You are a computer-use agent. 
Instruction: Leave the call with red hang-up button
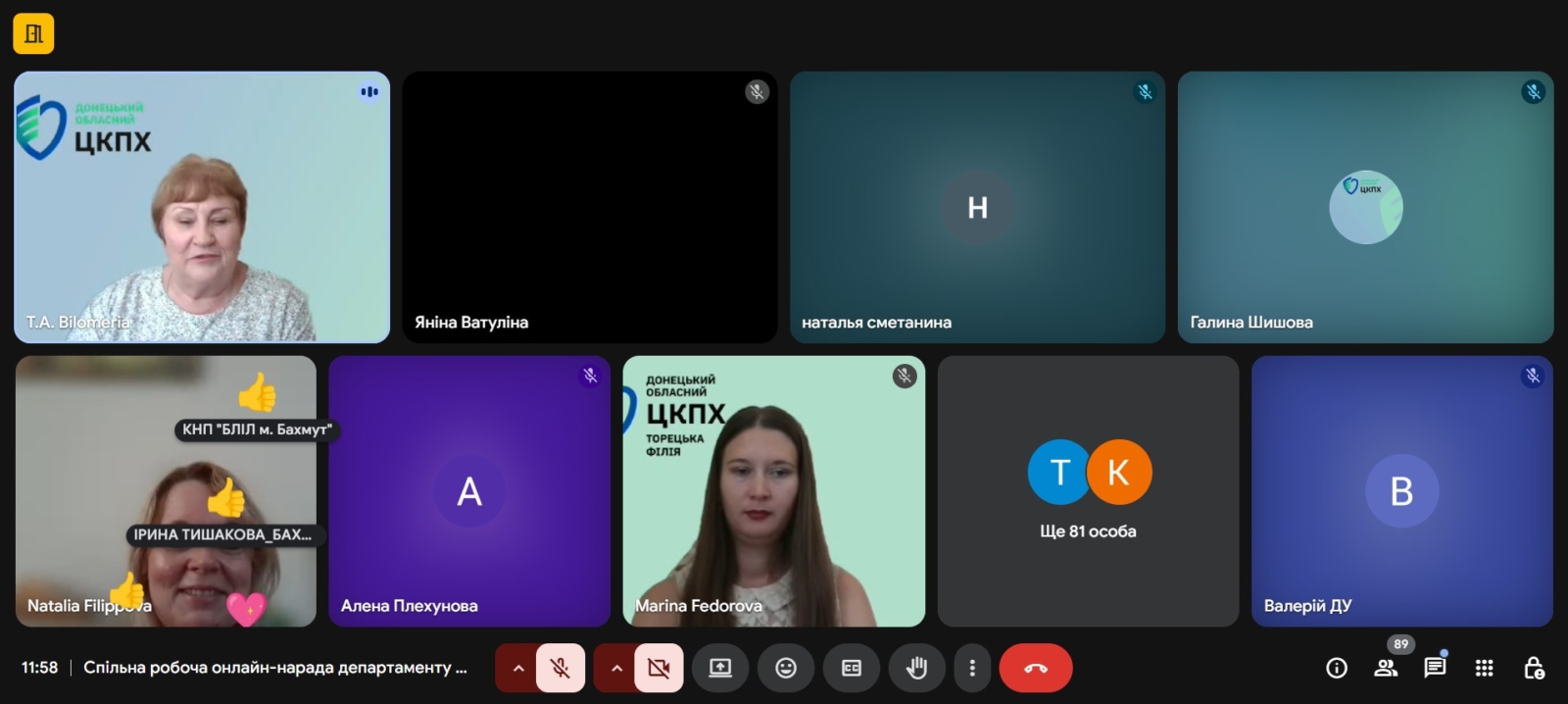pos(1036,668)
